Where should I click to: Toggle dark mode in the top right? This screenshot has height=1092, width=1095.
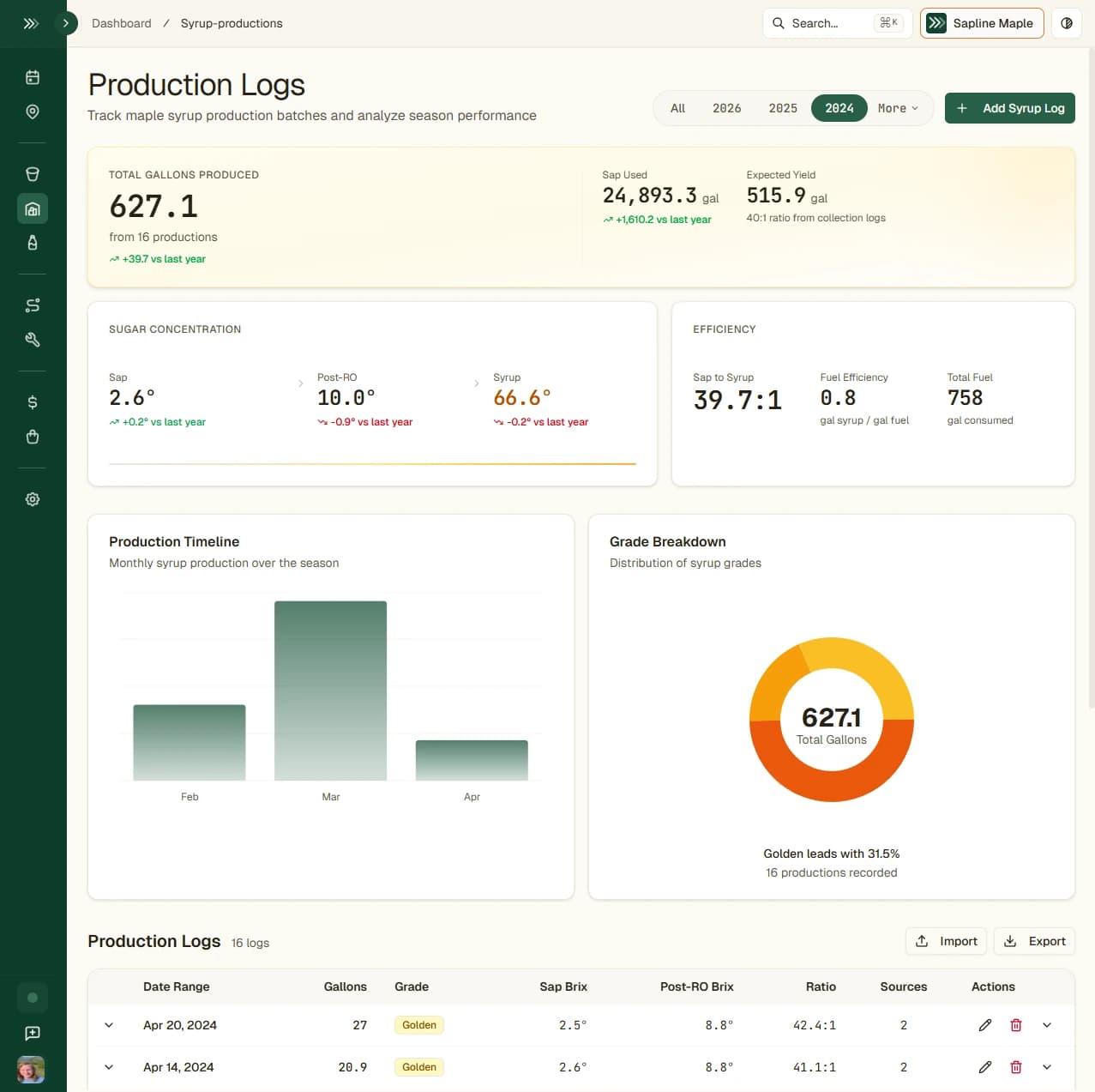(1066, 23)
